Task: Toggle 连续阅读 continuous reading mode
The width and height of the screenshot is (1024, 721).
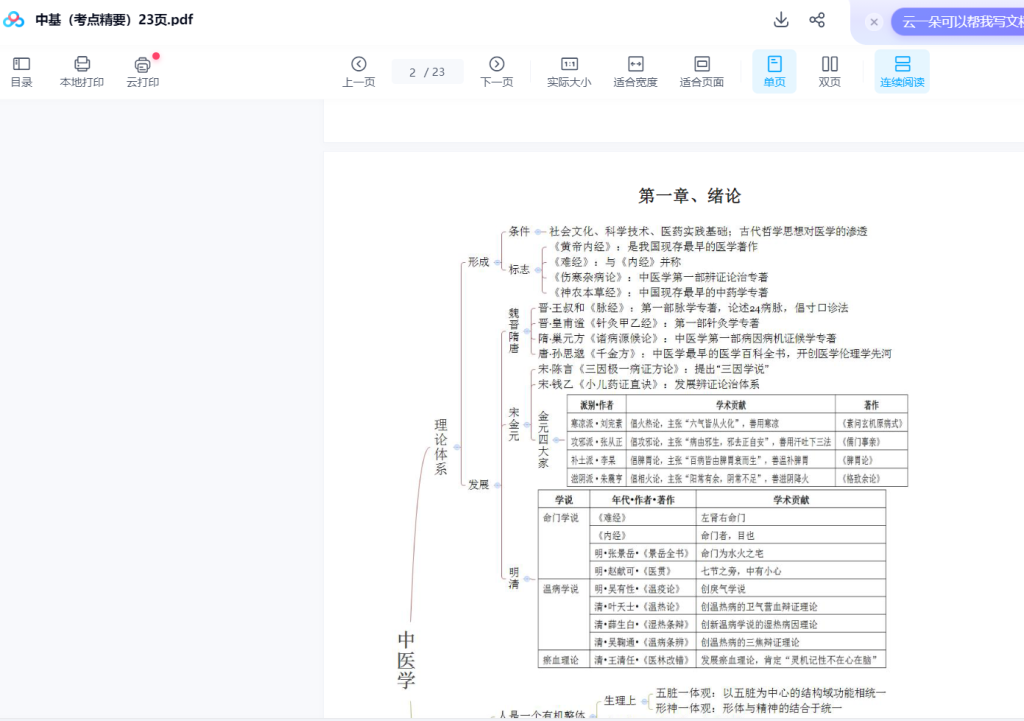Action: pyautogui.click(x=902, y=70)
